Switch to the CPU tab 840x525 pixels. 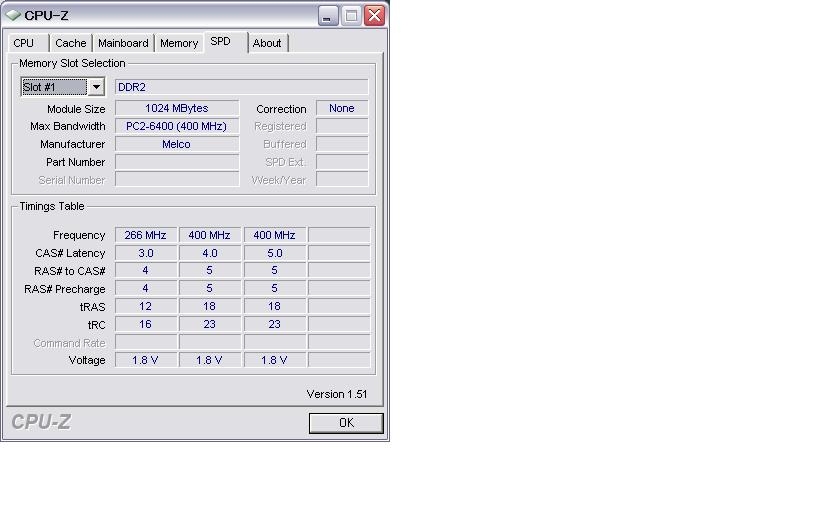point(26,43)
